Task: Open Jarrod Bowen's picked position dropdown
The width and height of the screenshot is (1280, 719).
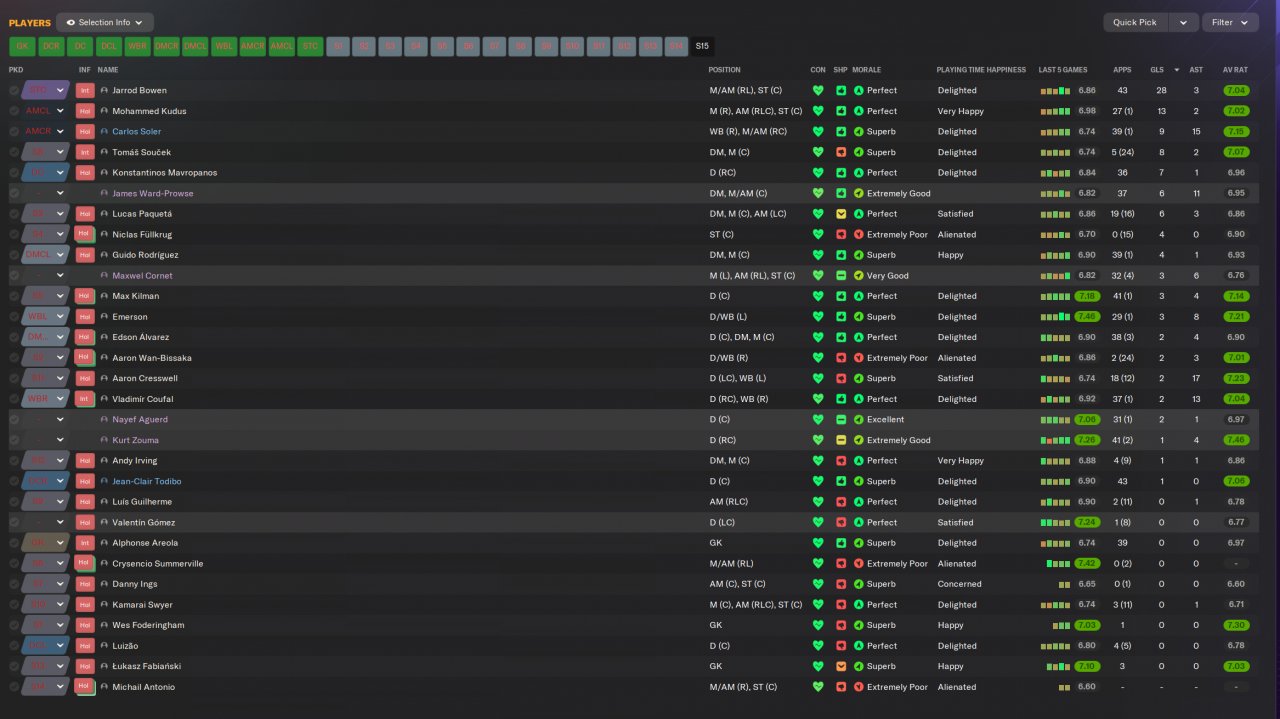Action: 46,90
